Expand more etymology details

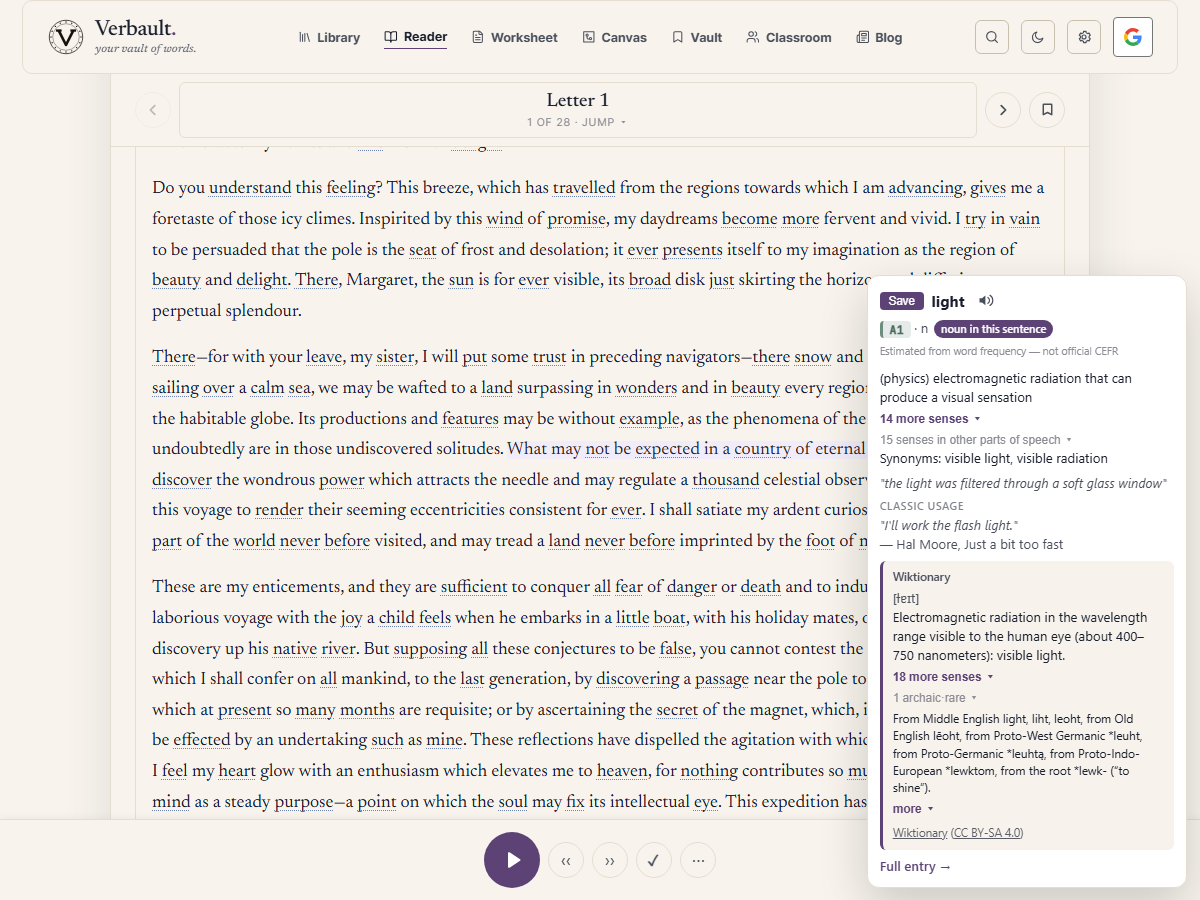[x=913, y=809]
